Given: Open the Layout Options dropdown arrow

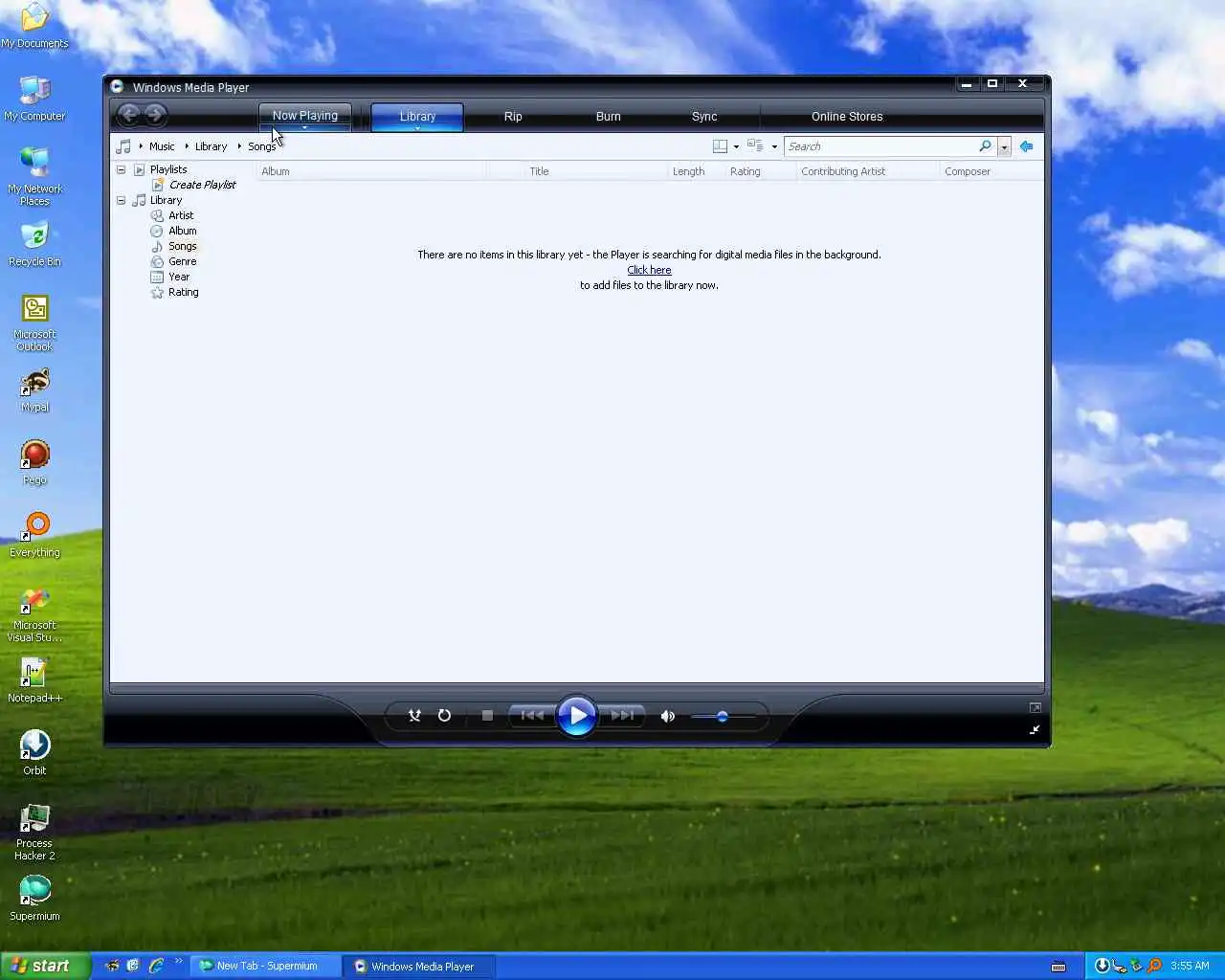Looking at the screenshot, I should point(736,146).
